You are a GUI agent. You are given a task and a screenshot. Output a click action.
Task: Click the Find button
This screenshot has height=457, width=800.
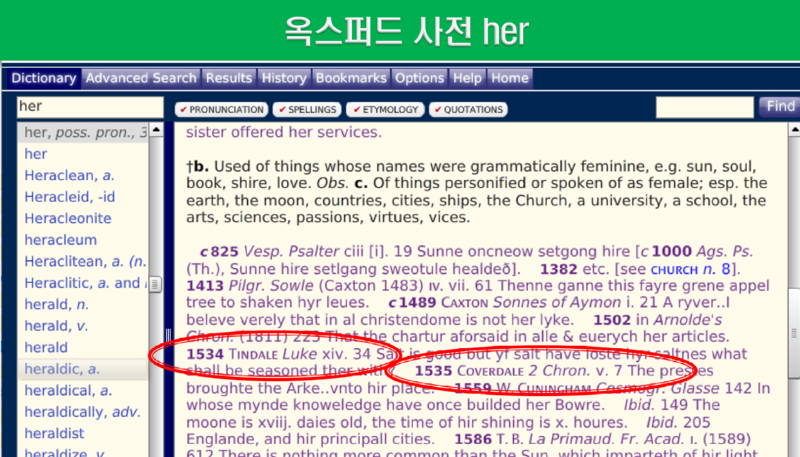click(779, 107)
